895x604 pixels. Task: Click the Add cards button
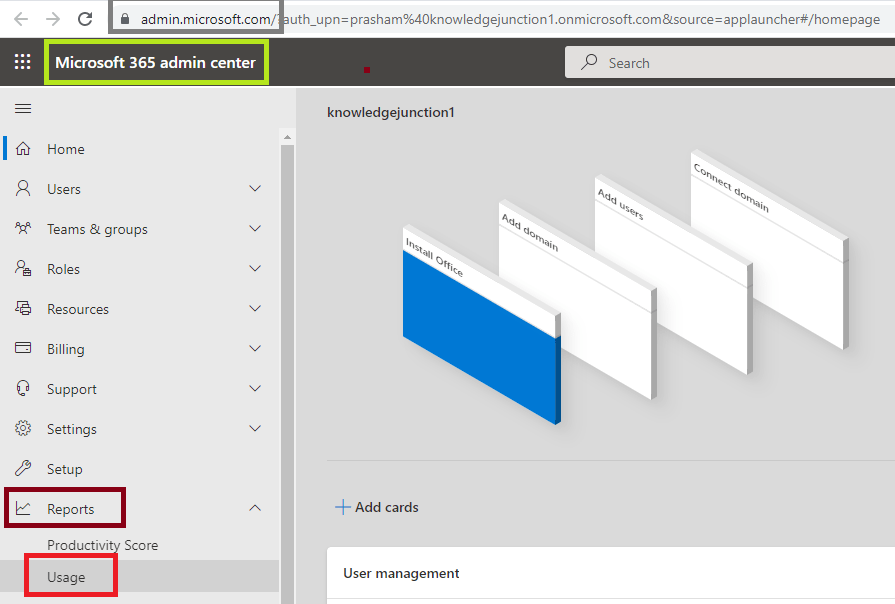(377, 507)
